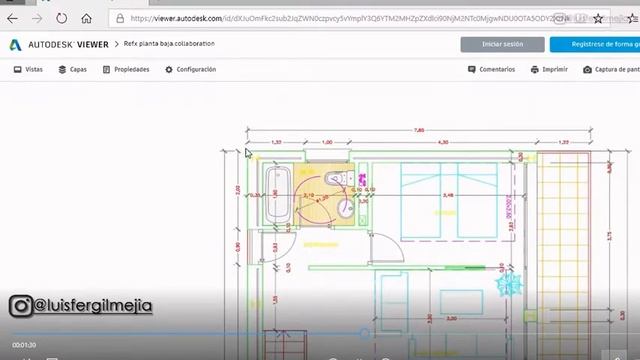Go back with the browser back arrow
This screenshot has width=640, height=360.
point(12,18)
